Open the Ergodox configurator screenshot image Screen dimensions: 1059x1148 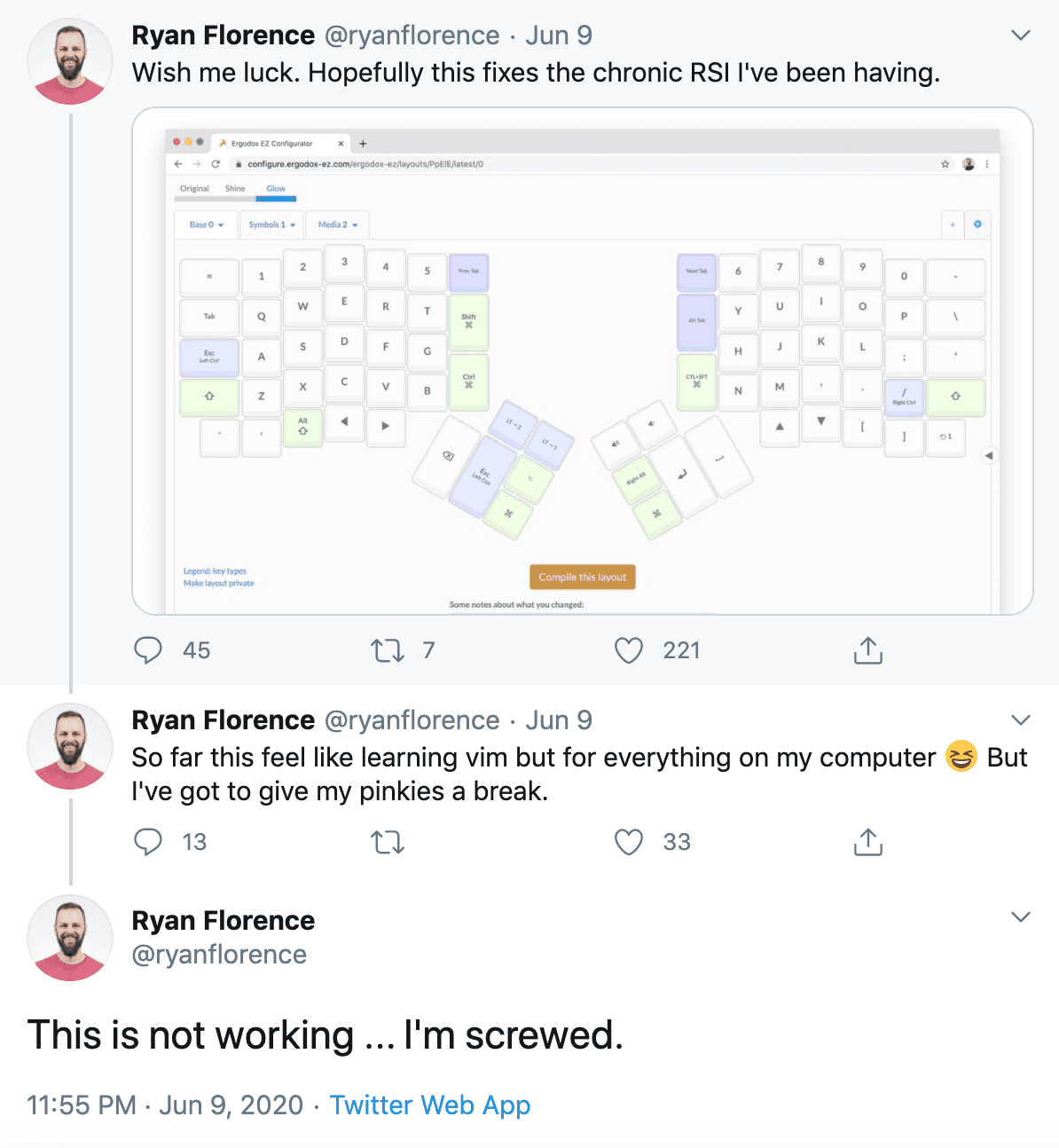(582, 361)
